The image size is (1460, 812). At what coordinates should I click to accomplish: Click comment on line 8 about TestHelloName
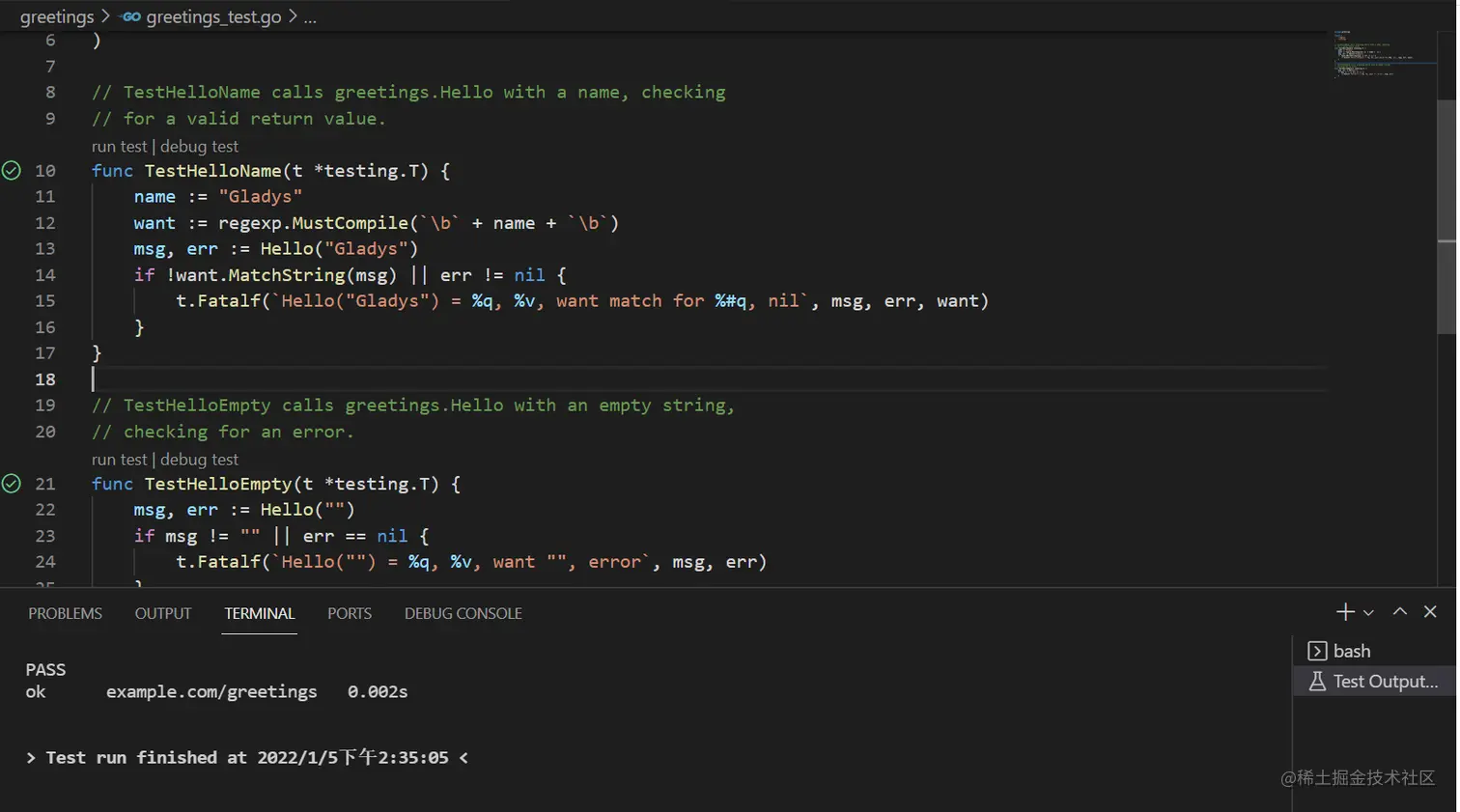(x=408, y=93)
